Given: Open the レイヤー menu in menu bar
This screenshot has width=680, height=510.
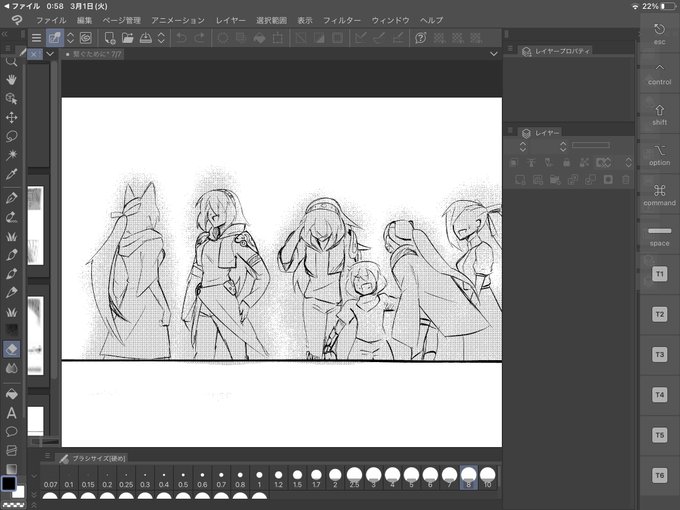Looking at the screenshot, I should pos(231,20).
